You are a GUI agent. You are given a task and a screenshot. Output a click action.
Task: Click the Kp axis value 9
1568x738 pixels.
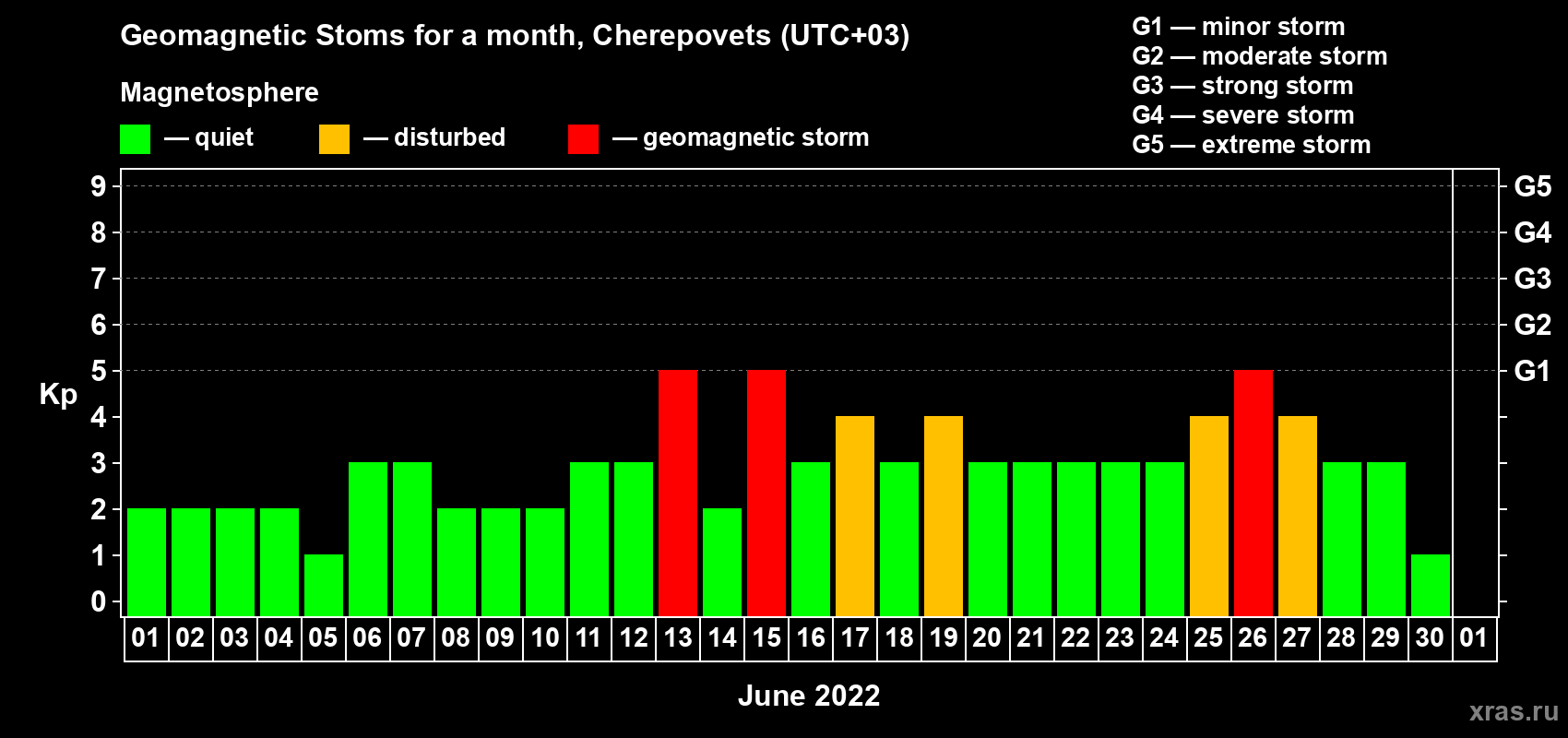coord(99,186)
